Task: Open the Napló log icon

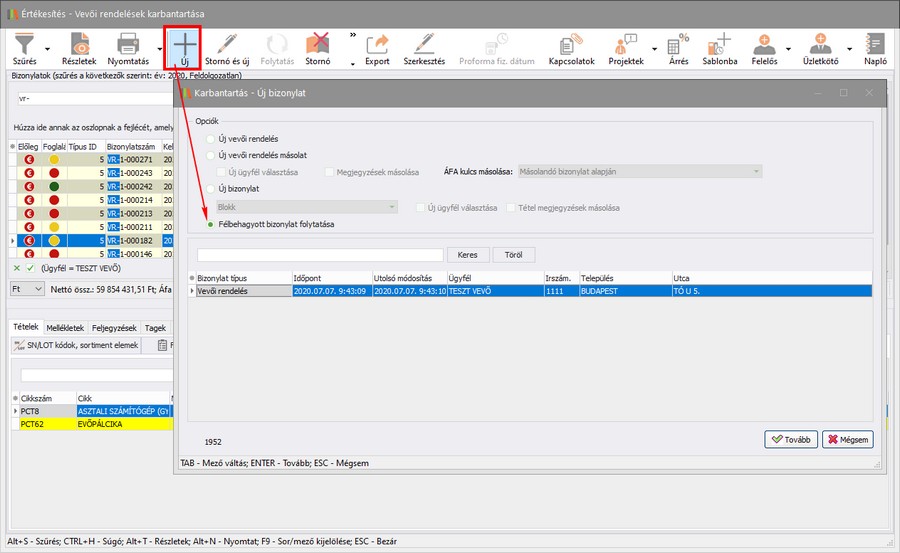Action: 875,43
